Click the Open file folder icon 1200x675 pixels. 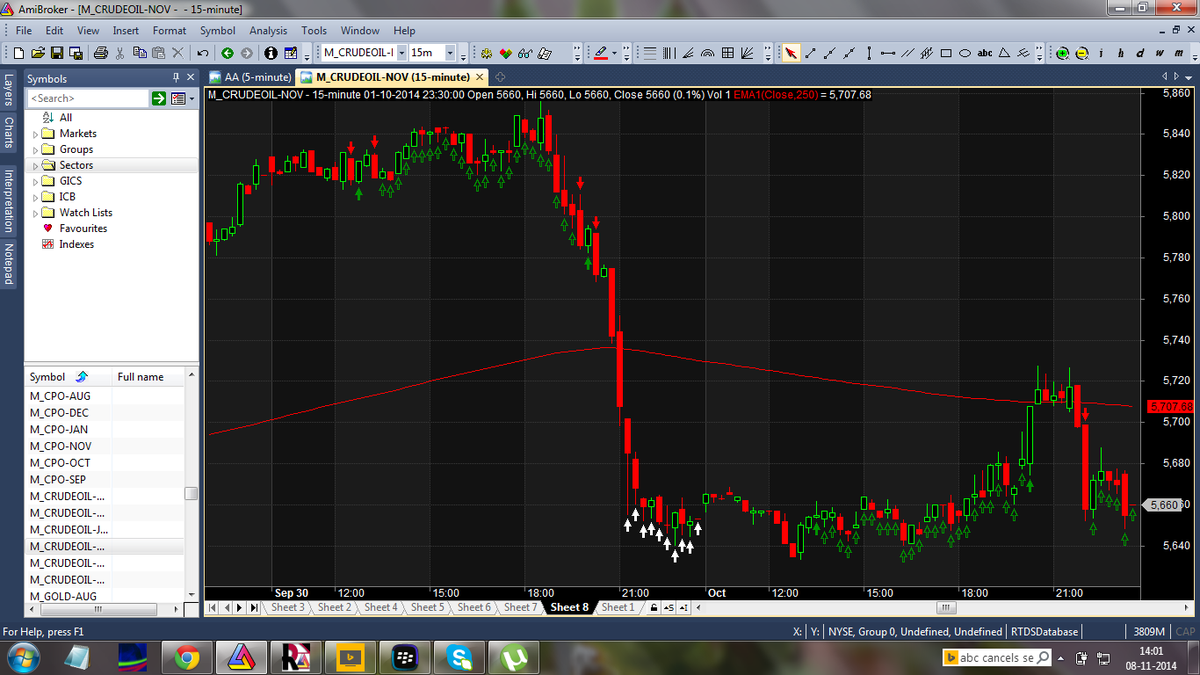[x=37, y=52]
